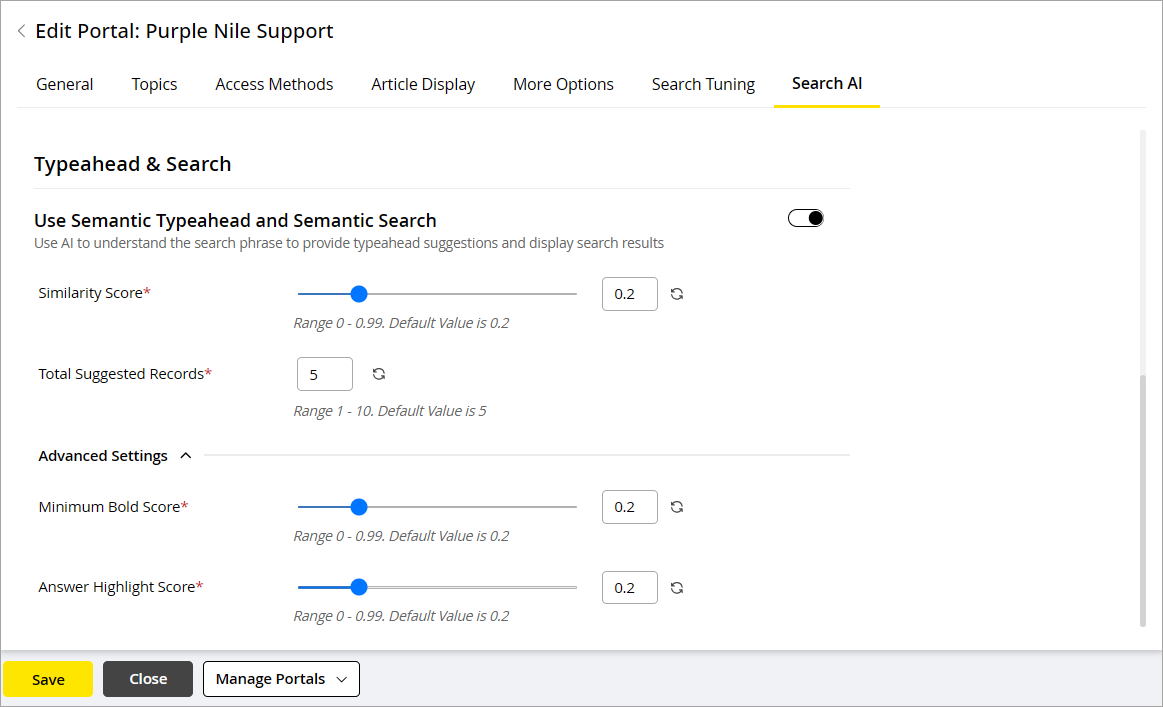Toggle Use Semantic Typeahead and Semantic Search
Viewport: 1163px width, 707px height.
[x=806, y=218]
